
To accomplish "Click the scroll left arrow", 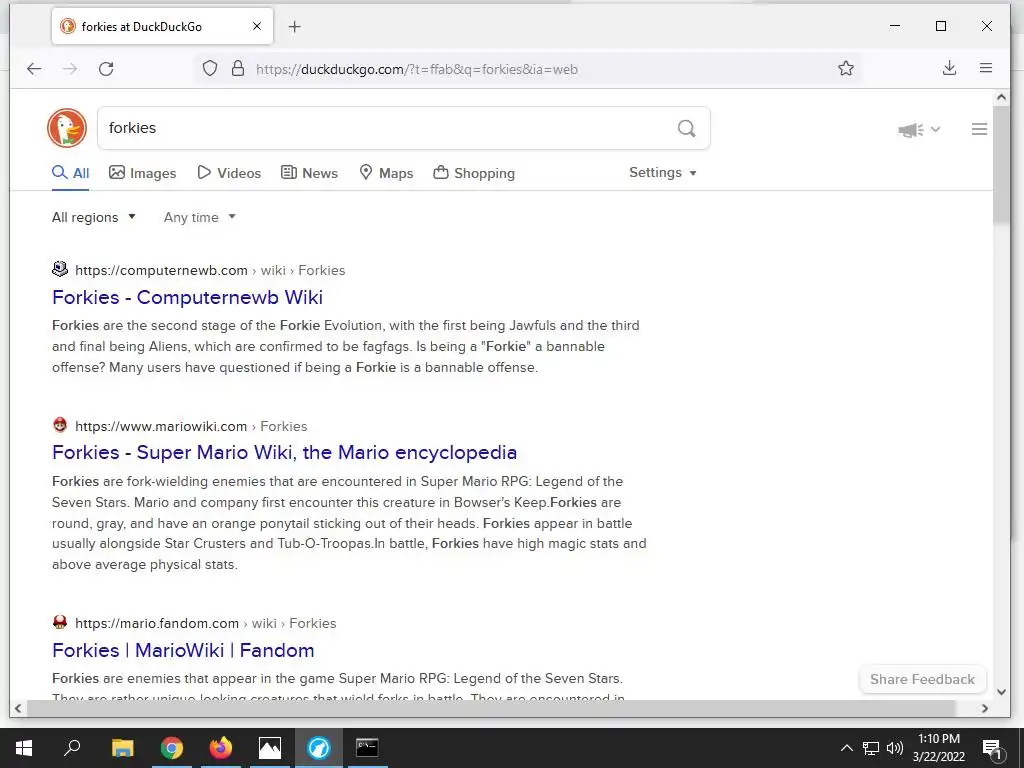I will coord(18,708).
